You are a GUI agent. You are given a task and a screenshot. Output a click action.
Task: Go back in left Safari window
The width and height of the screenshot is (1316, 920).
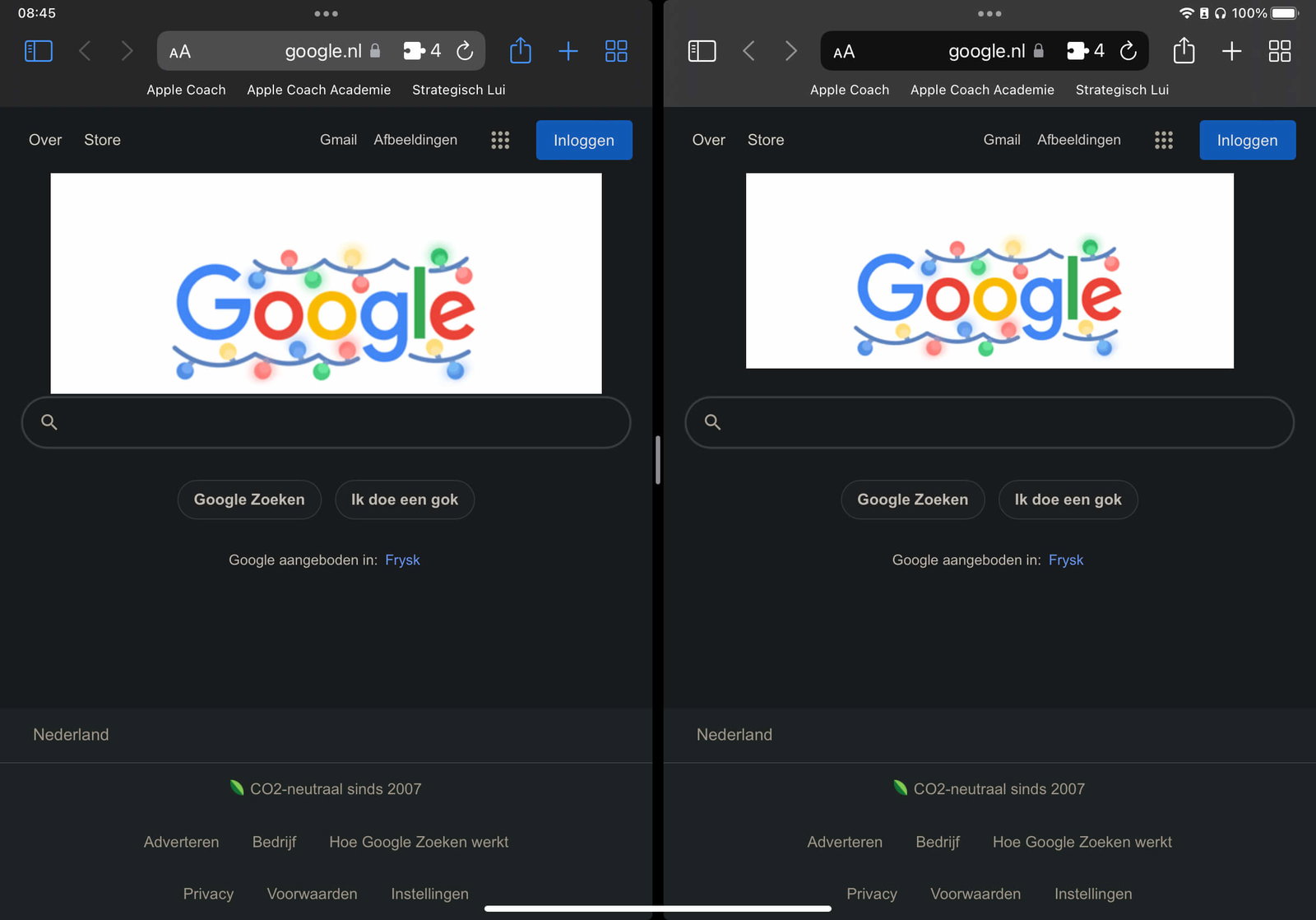(x=85, y=51)
